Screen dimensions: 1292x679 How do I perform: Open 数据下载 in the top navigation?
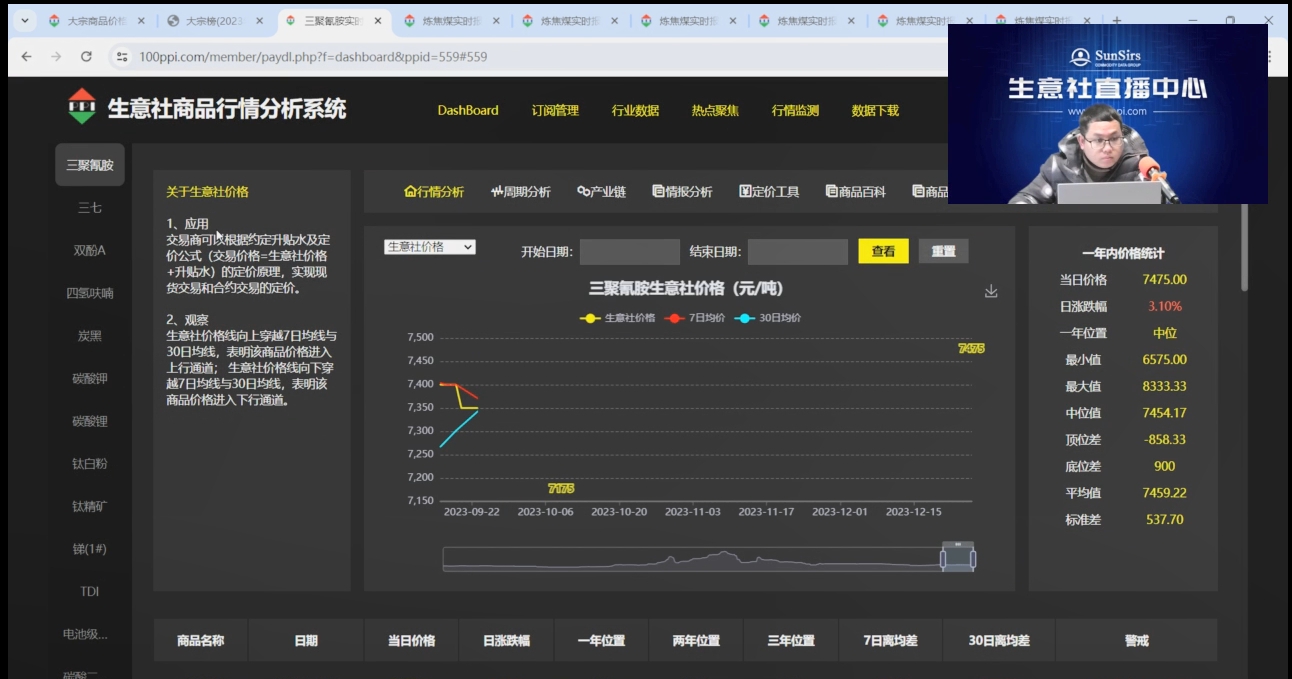tap(875, 110)
